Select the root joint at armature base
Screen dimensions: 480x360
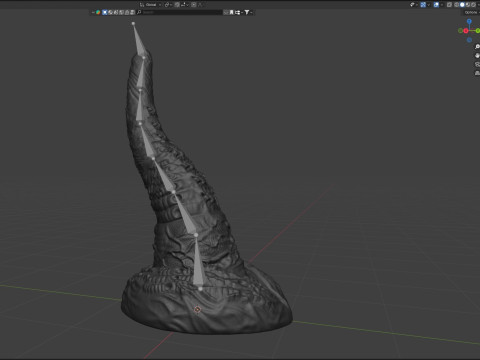(x=200, y=289)
